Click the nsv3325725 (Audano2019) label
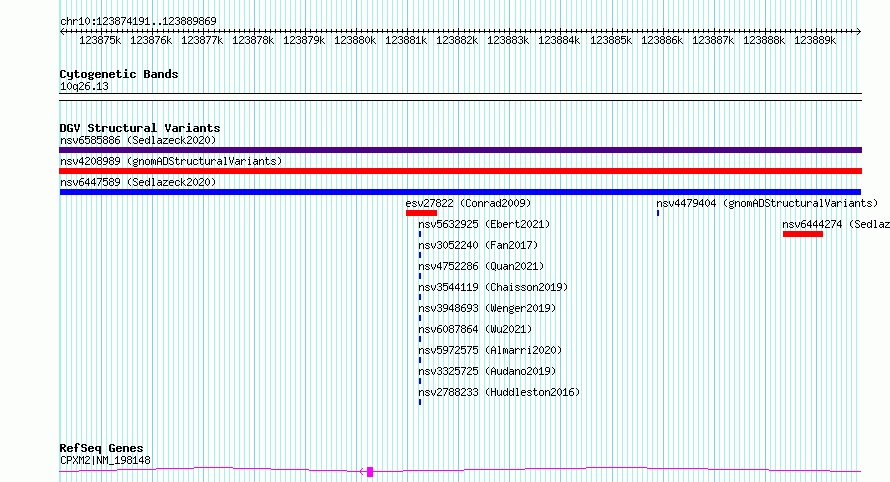Image resolution: width=890 pixels, height=482 pixels. (487, 371)
